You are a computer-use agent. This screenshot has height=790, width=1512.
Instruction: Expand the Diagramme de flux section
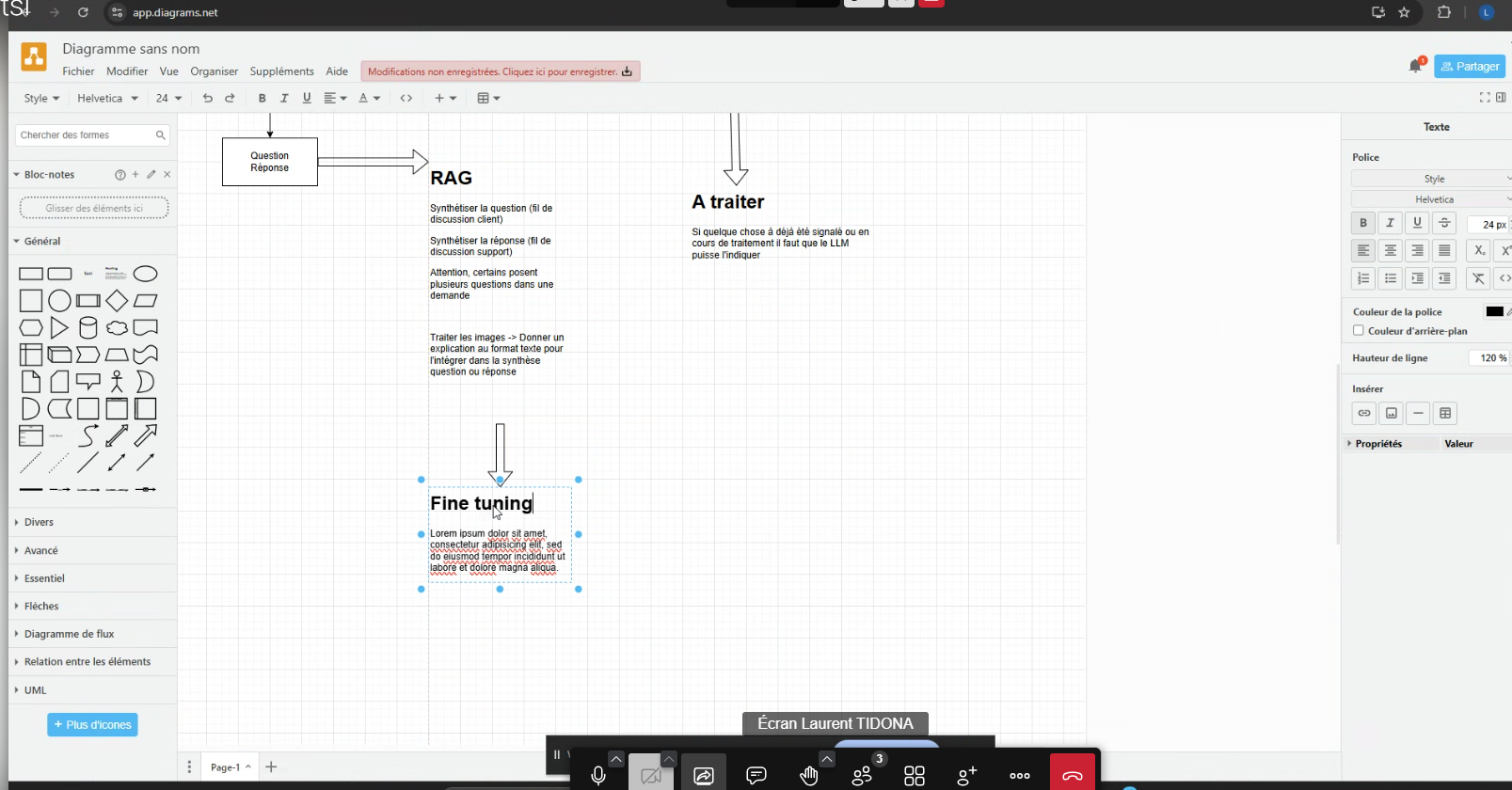pos(69,634)
